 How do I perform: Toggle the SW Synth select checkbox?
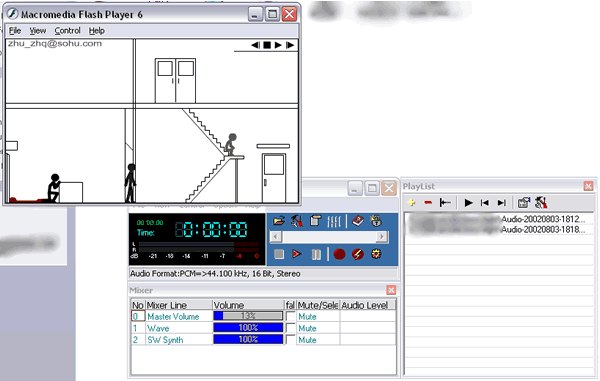[291, 339]
